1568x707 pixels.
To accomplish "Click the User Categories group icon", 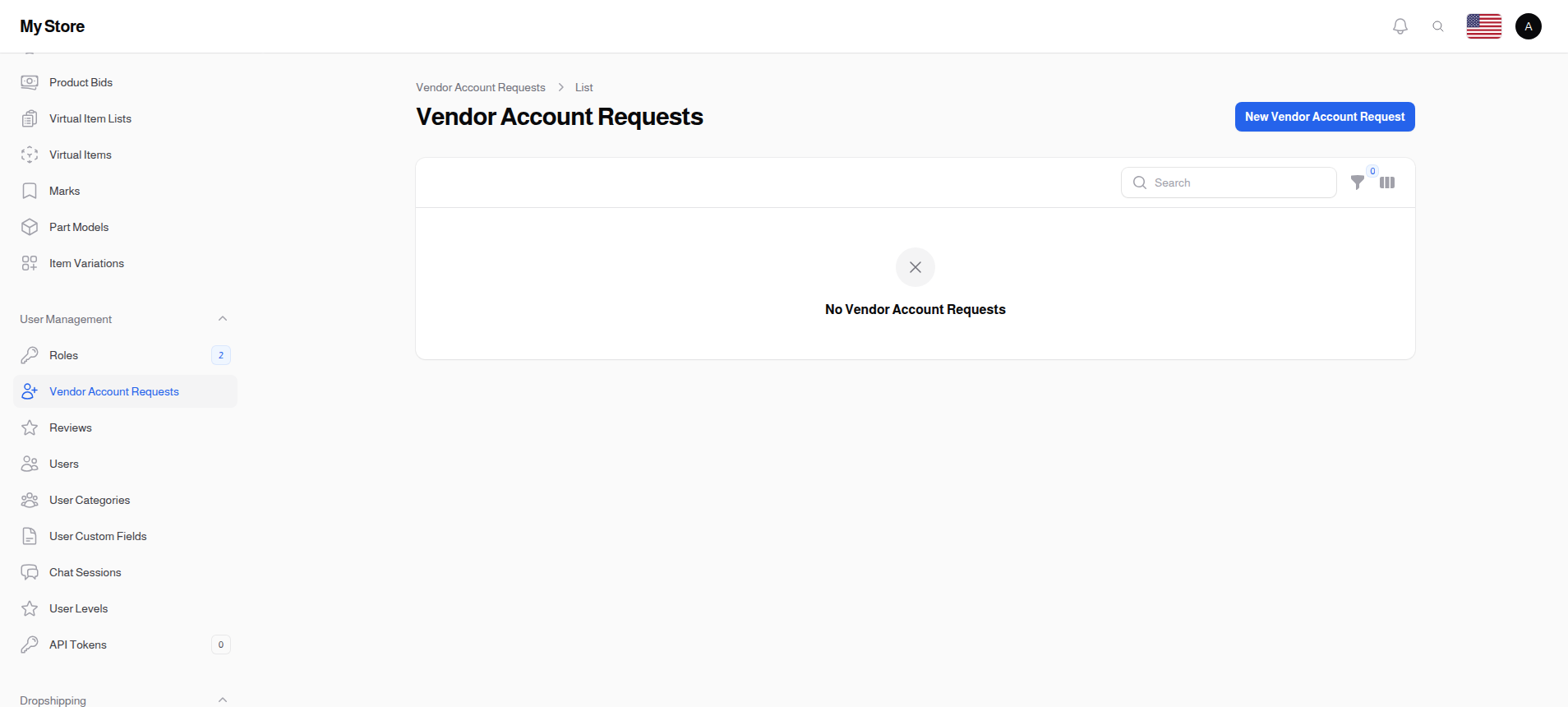I will (x=30, y=500).
